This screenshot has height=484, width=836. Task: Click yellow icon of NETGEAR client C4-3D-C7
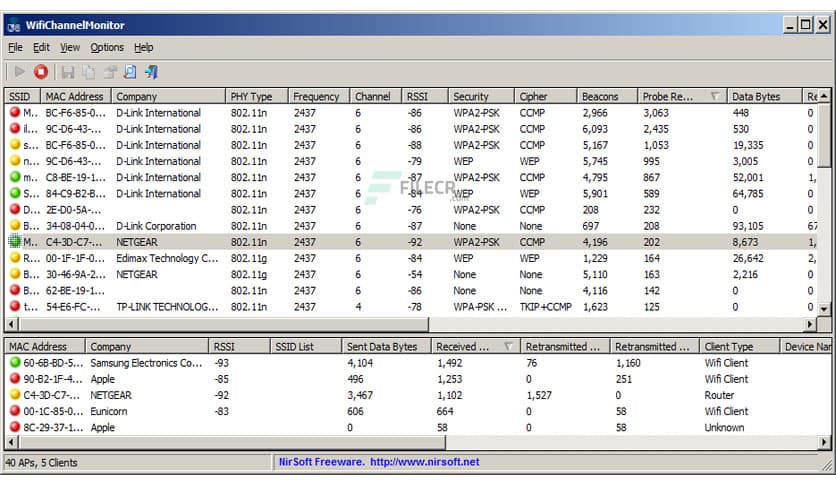[15, 394]
